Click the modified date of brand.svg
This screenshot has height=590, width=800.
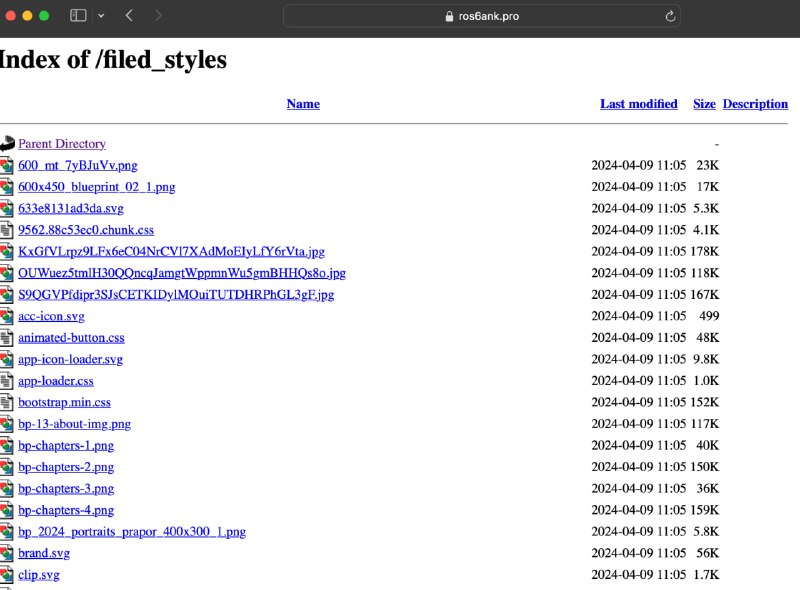click(x=639, y=553)
